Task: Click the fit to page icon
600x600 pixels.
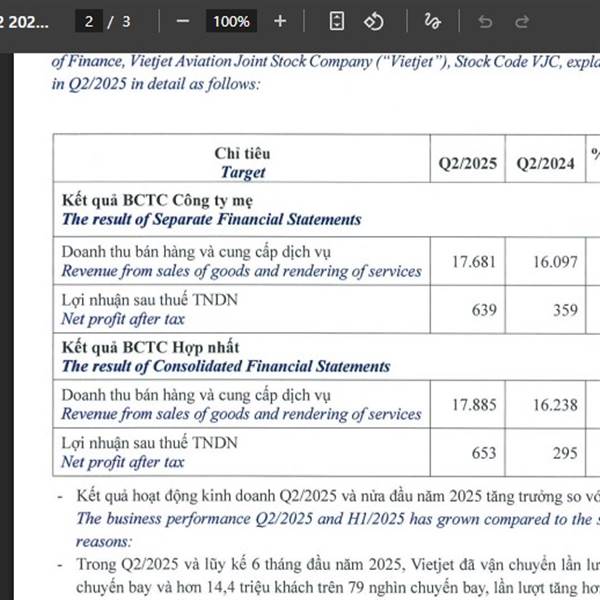Action: click(x=337, y=21)
